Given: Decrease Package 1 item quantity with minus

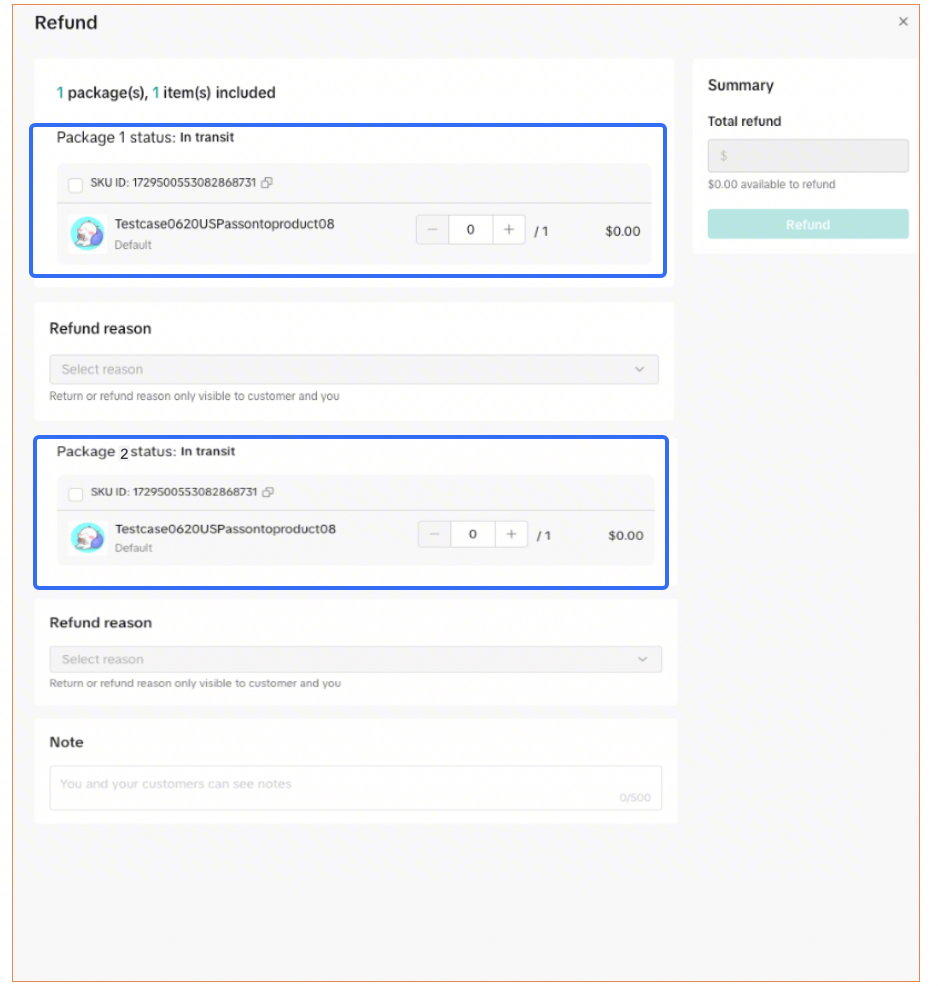Looking at the screenshot, I should pos(433,230).
